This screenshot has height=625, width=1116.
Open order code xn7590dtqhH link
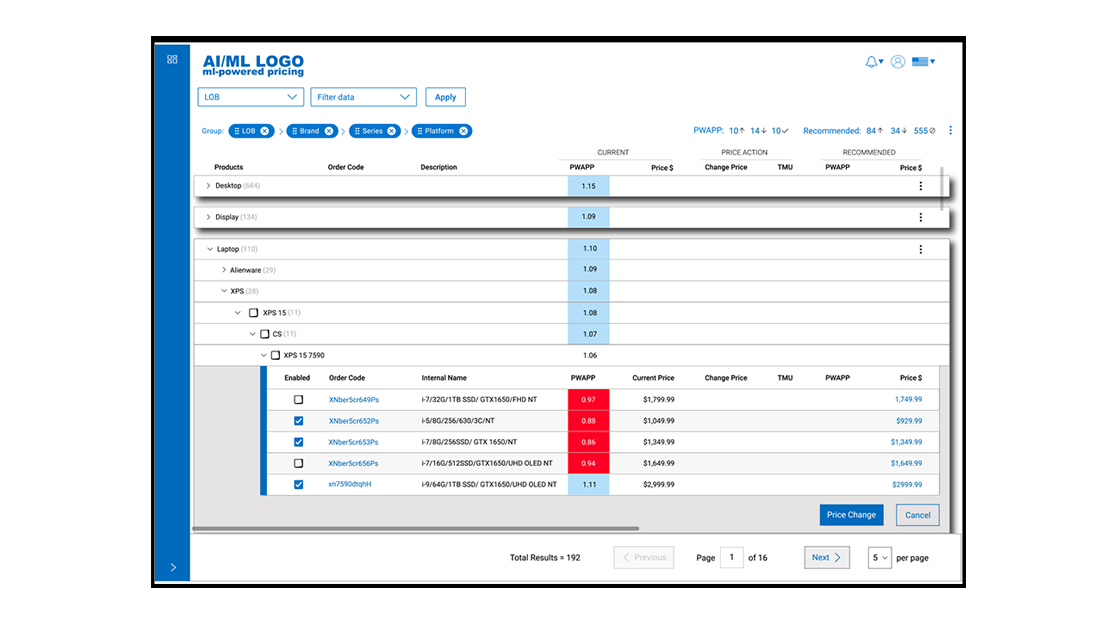pyautogui.click(x=349, y=484)
